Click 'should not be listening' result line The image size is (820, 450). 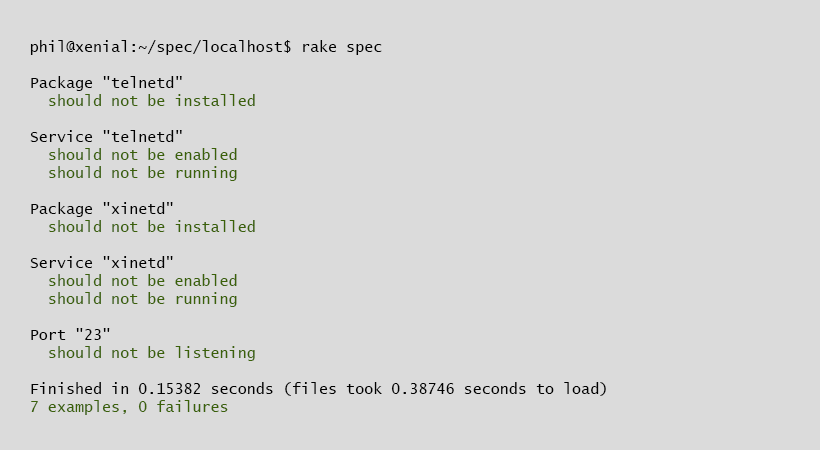coord(152,353)
